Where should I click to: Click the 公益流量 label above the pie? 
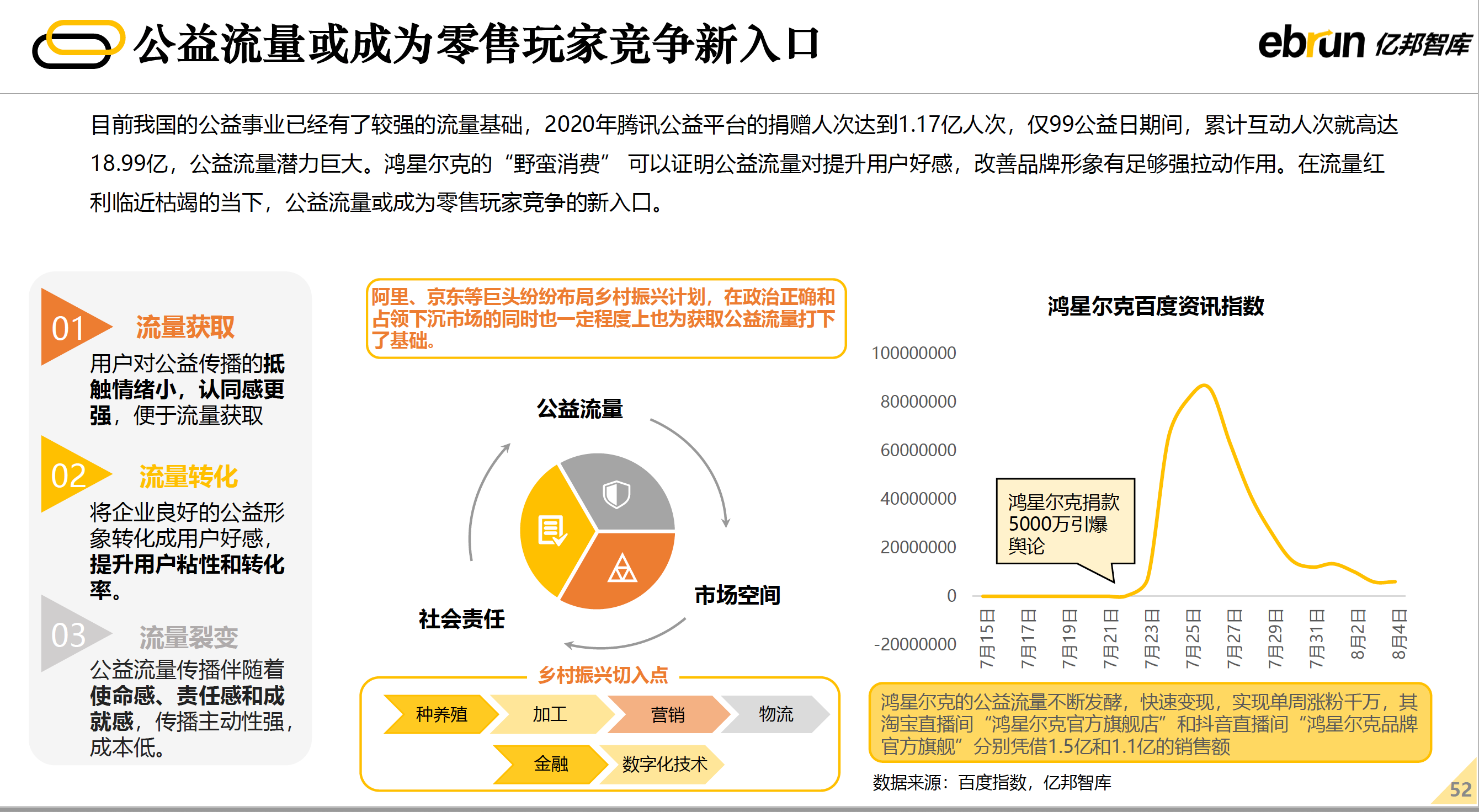(x=580, y=409)
